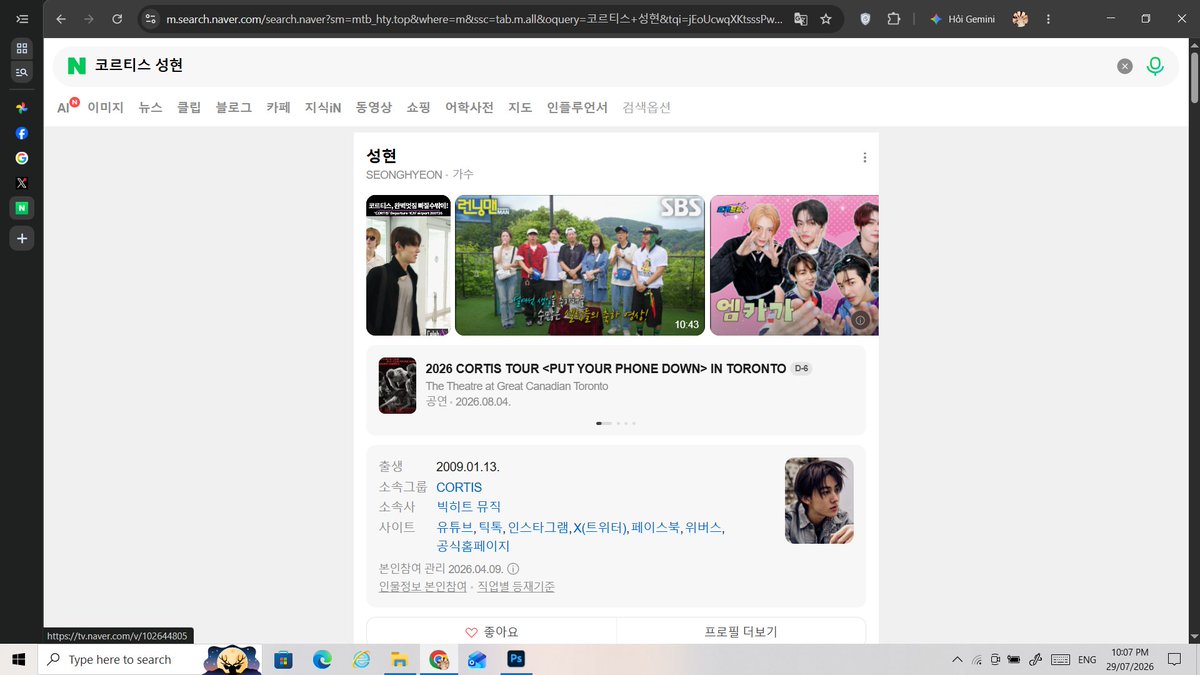Toggle the vertical tabs sidebar icon
The height and width of the screenshot is (675, 1200).
pos(22,19)
